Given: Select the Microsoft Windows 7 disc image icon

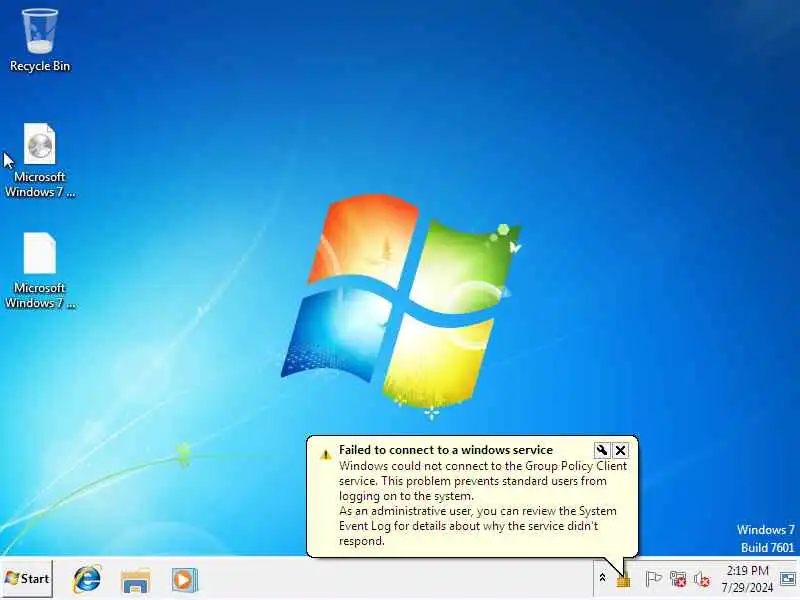Looking at the screenshot, I should tap(40, 160).
